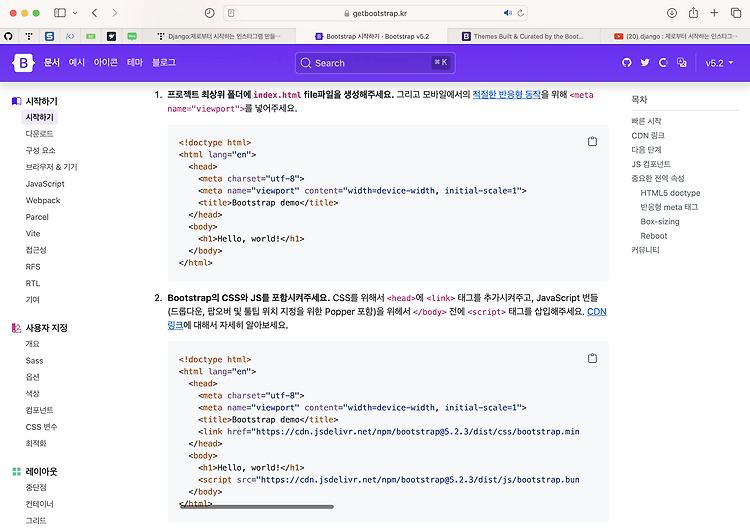Open 브라우저 & 기기 sidebar page

(52, 166)
